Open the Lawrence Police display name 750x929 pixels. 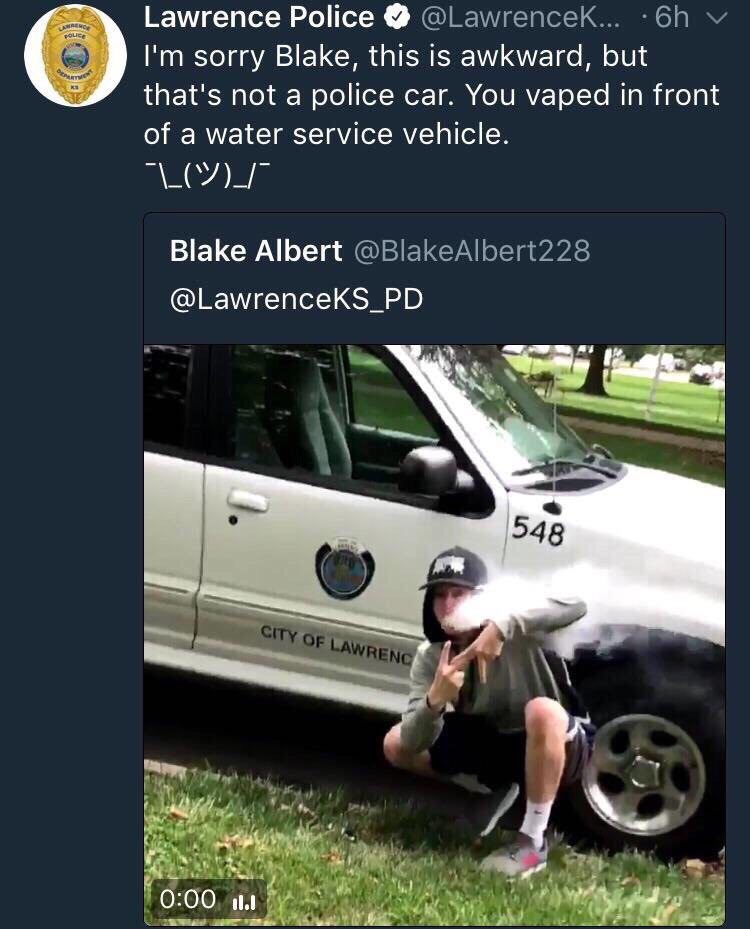click(259, 18)
